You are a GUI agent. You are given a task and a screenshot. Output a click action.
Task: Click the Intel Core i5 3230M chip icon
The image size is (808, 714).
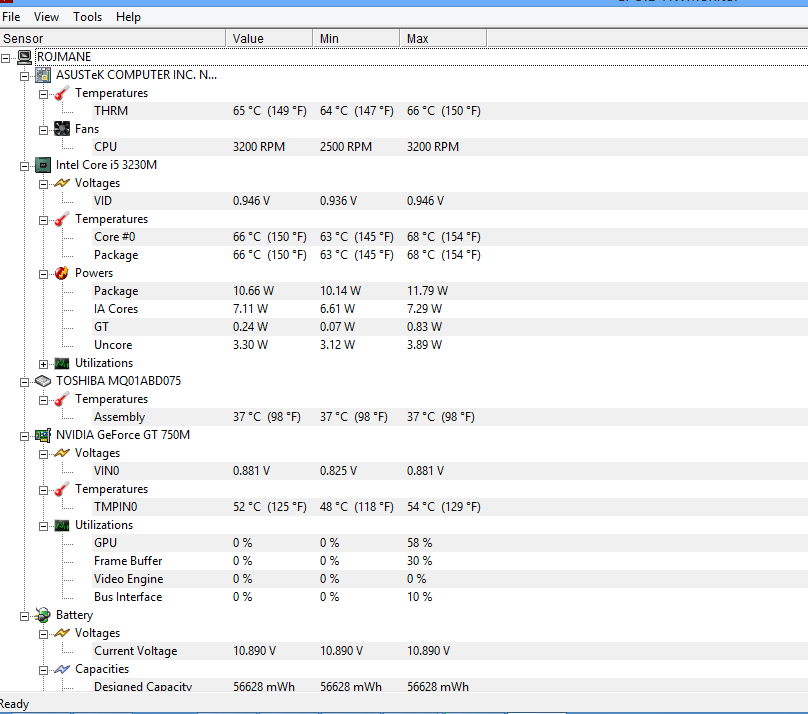click(43, 165)
